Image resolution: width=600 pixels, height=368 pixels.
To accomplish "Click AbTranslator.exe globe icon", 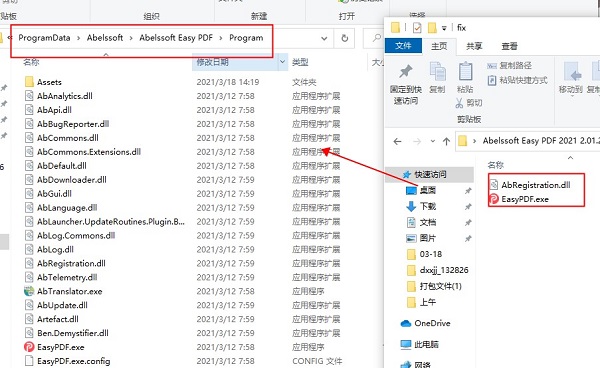I will [x=29, y=291].
